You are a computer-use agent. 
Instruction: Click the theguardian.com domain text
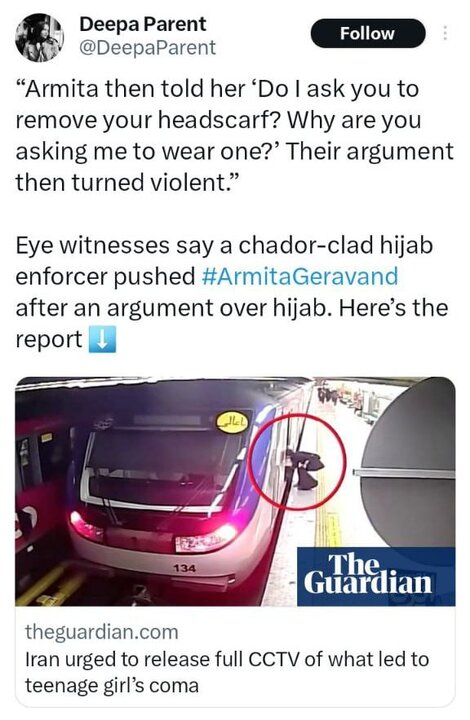101,632
